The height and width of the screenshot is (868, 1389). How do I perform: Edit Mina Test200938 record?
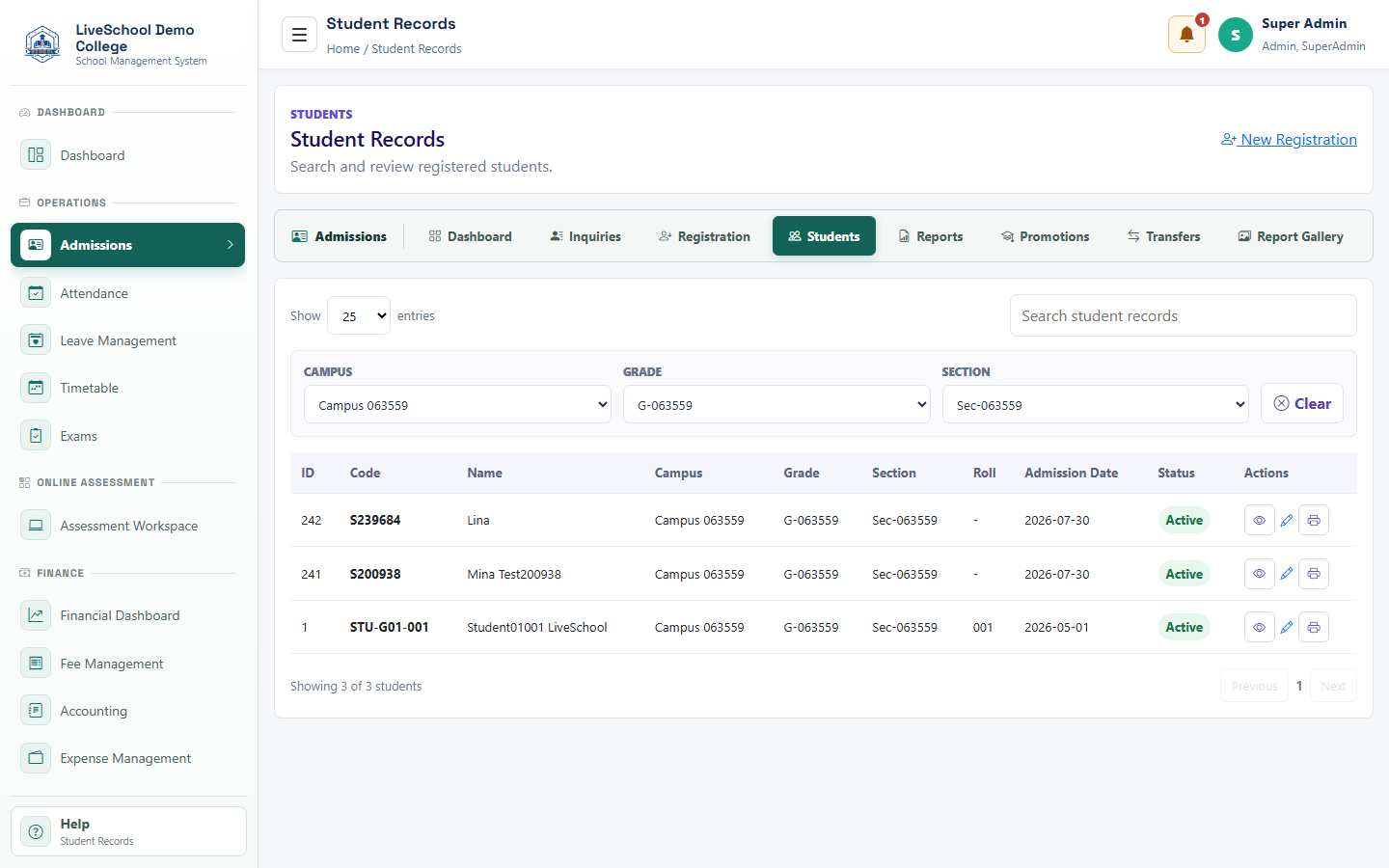(1287, 574)
